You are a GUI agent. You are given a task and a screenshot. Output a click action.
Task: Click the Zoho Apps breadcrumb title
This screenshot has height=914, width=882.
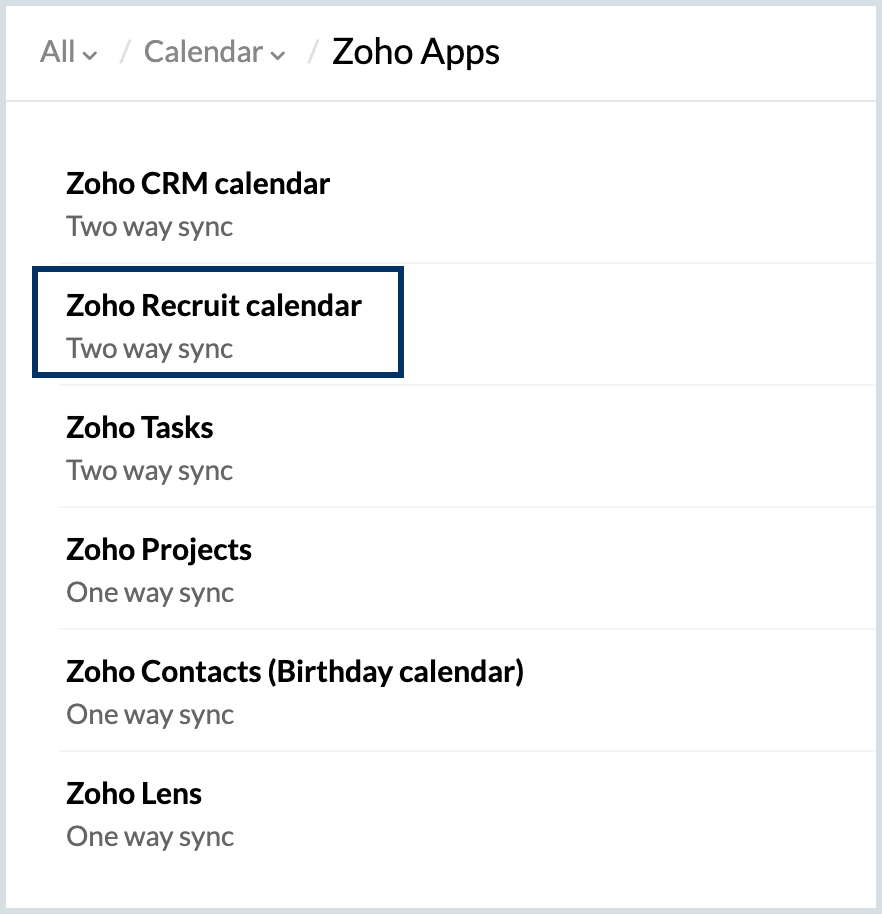[415, 52]
